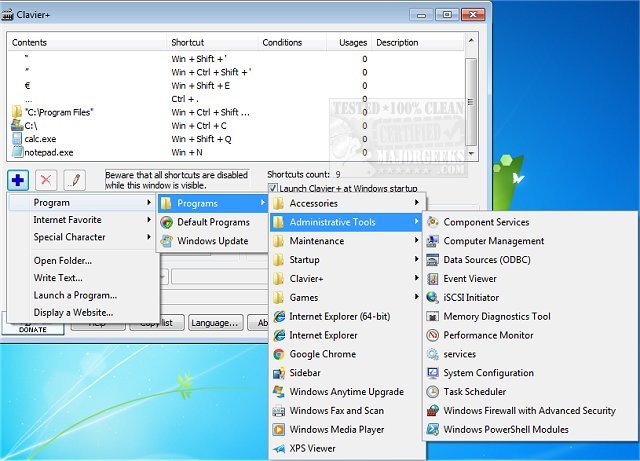The width and height of the screenshot is (640, 461).
Task: Select Default Programs menu entry
Action: point(213,222)
